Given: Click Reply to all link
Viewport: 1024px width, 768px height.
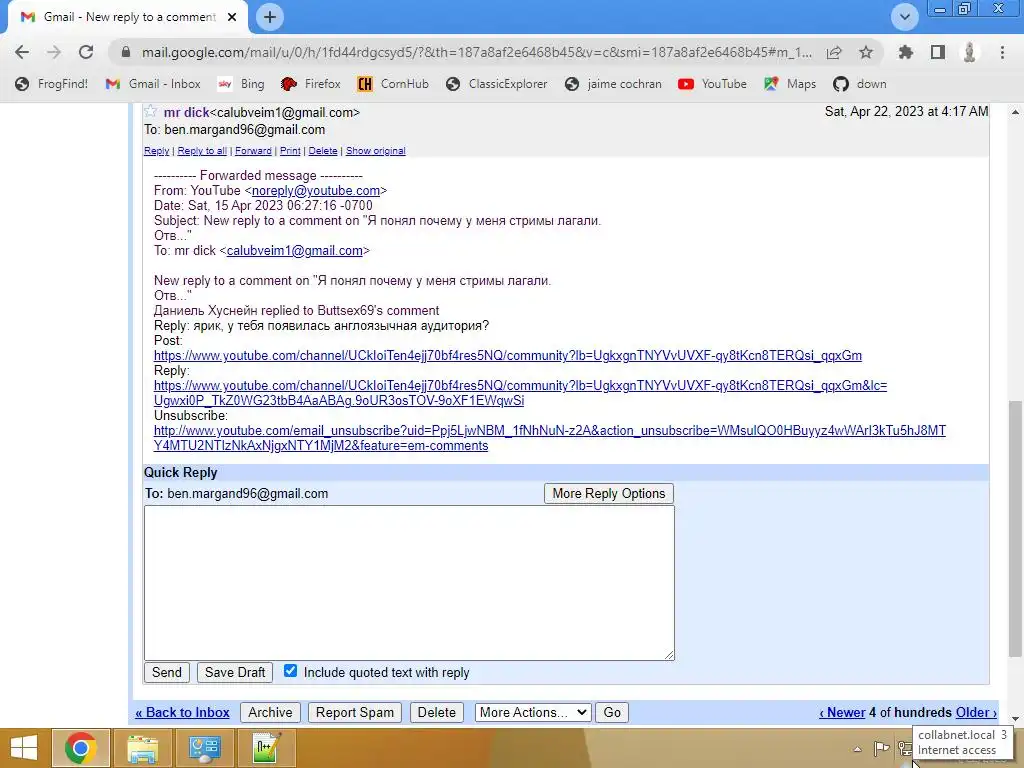Looking at the screenshot, I should point(202,151).
